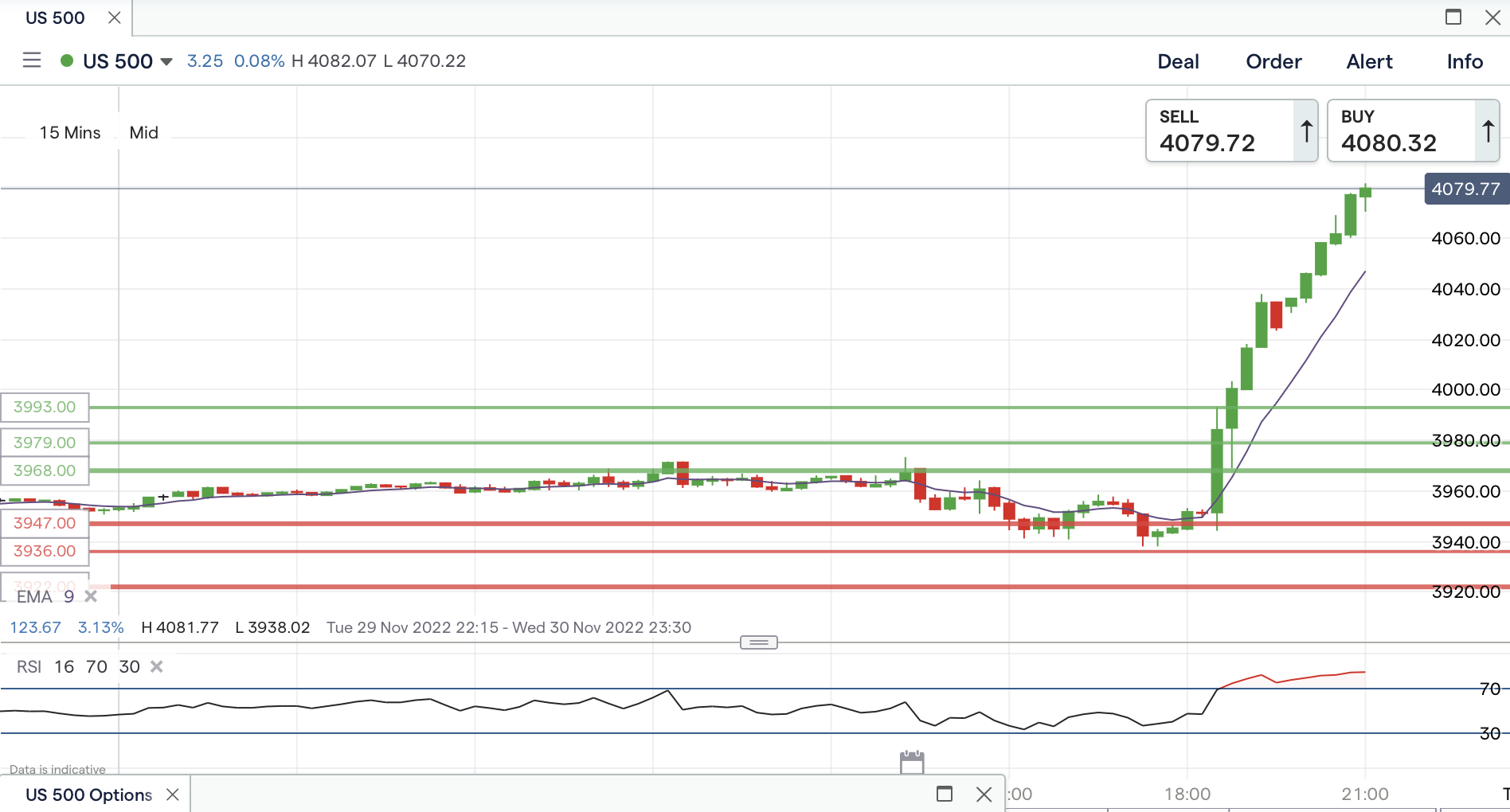This screenshot has height=812, width=1510.
Task: Click the 4020.00 price axis label
Action: pyautogui.click(x=1465, y=340)
